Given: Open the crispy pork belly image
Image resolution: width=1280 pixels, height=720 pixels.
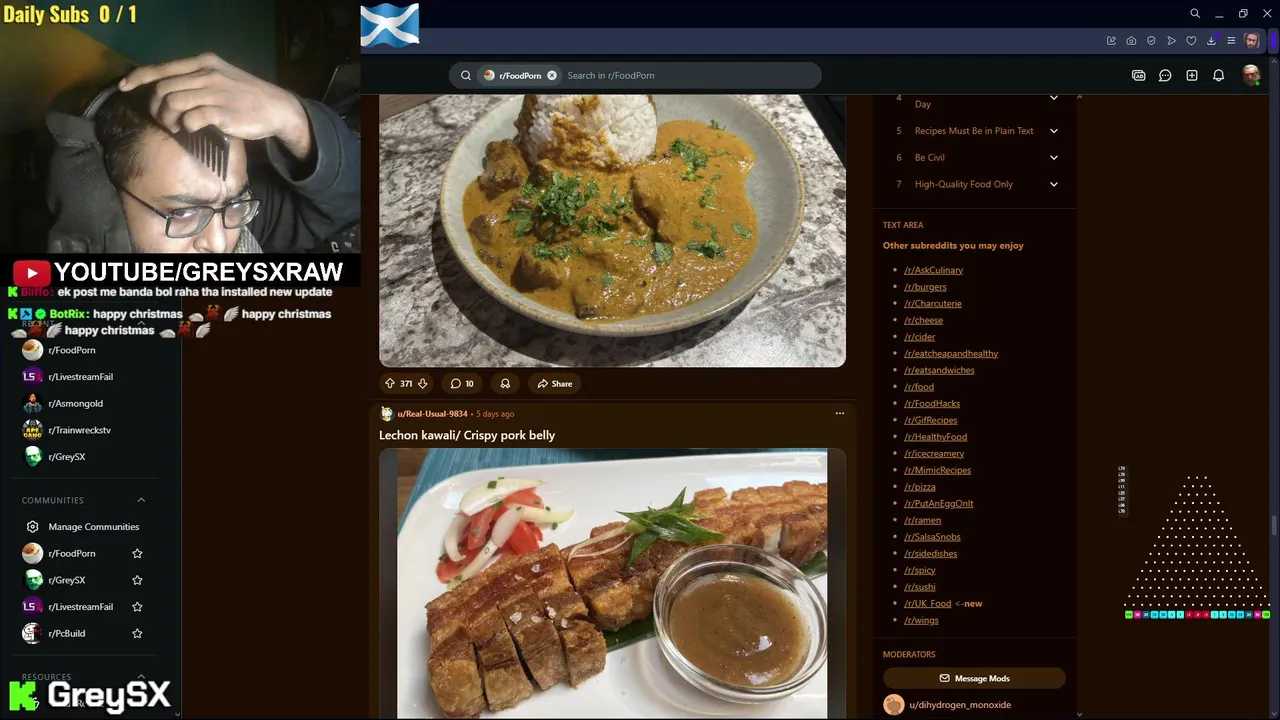Looking at the screenshot, I should [612, 584].
